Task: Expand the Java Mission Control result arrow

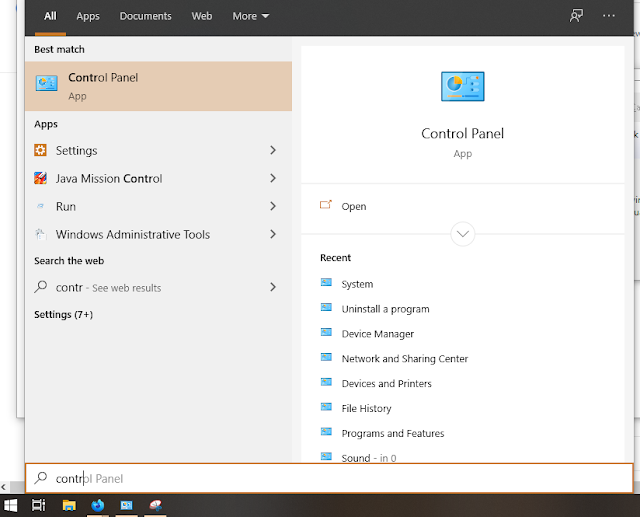Action: tap(273, 178)
